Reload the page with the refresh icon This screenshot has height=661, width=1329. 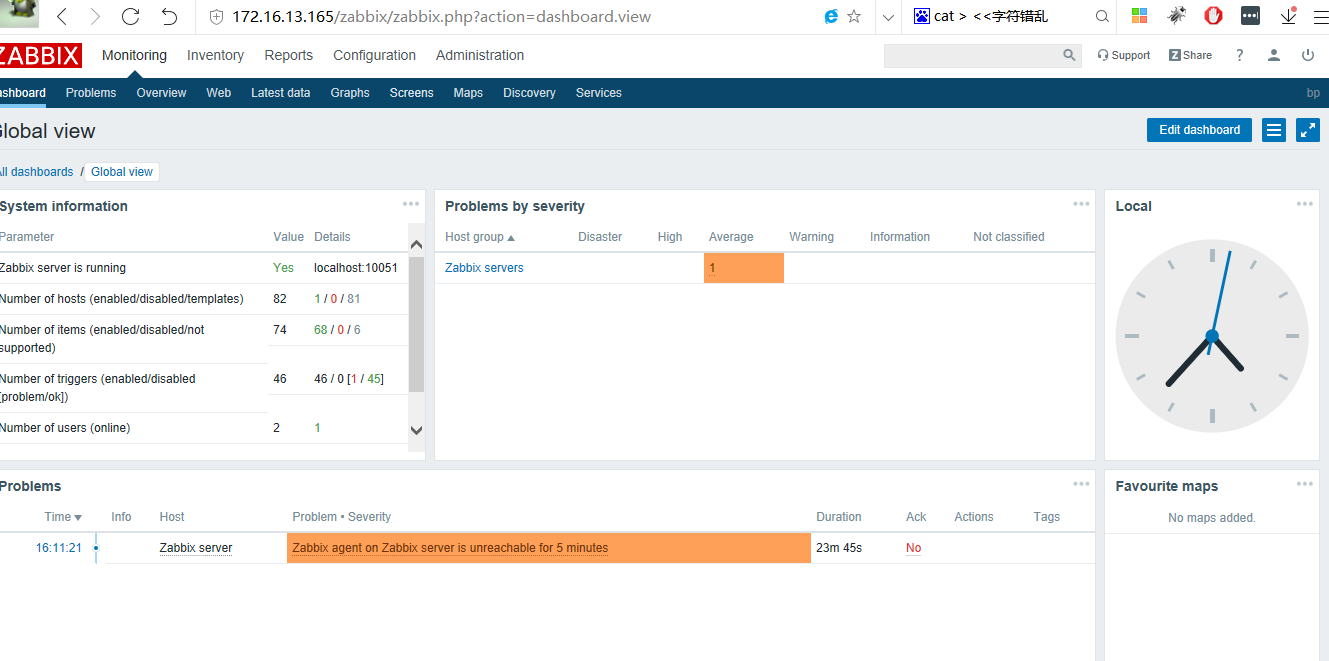[x=130, y=16]
